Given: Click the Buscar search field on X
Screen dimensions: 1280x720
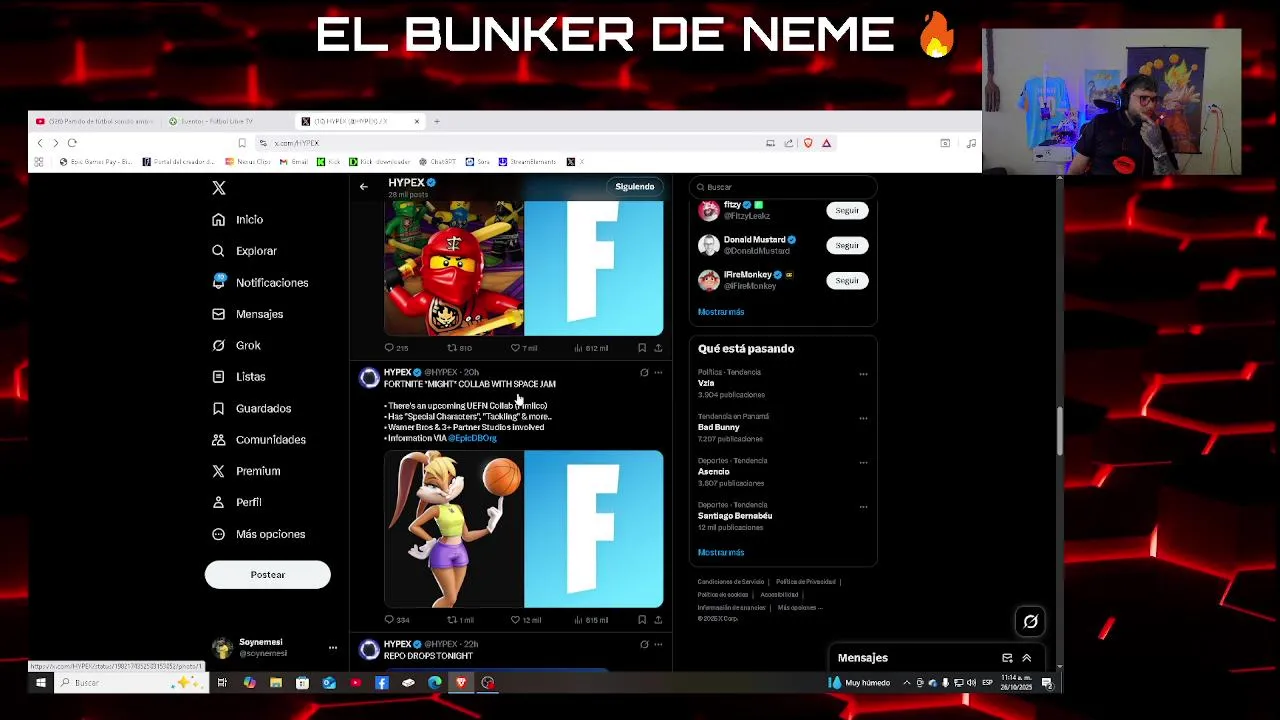Looking at the screenshot, I should pos(782,187).
